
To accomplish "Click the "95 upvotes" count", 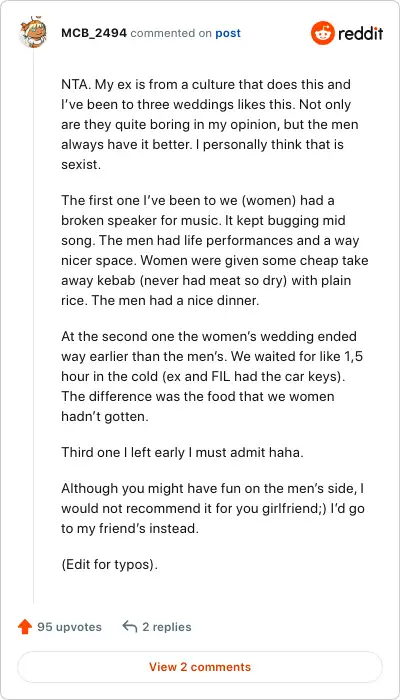I will click(x=69, y=627).
